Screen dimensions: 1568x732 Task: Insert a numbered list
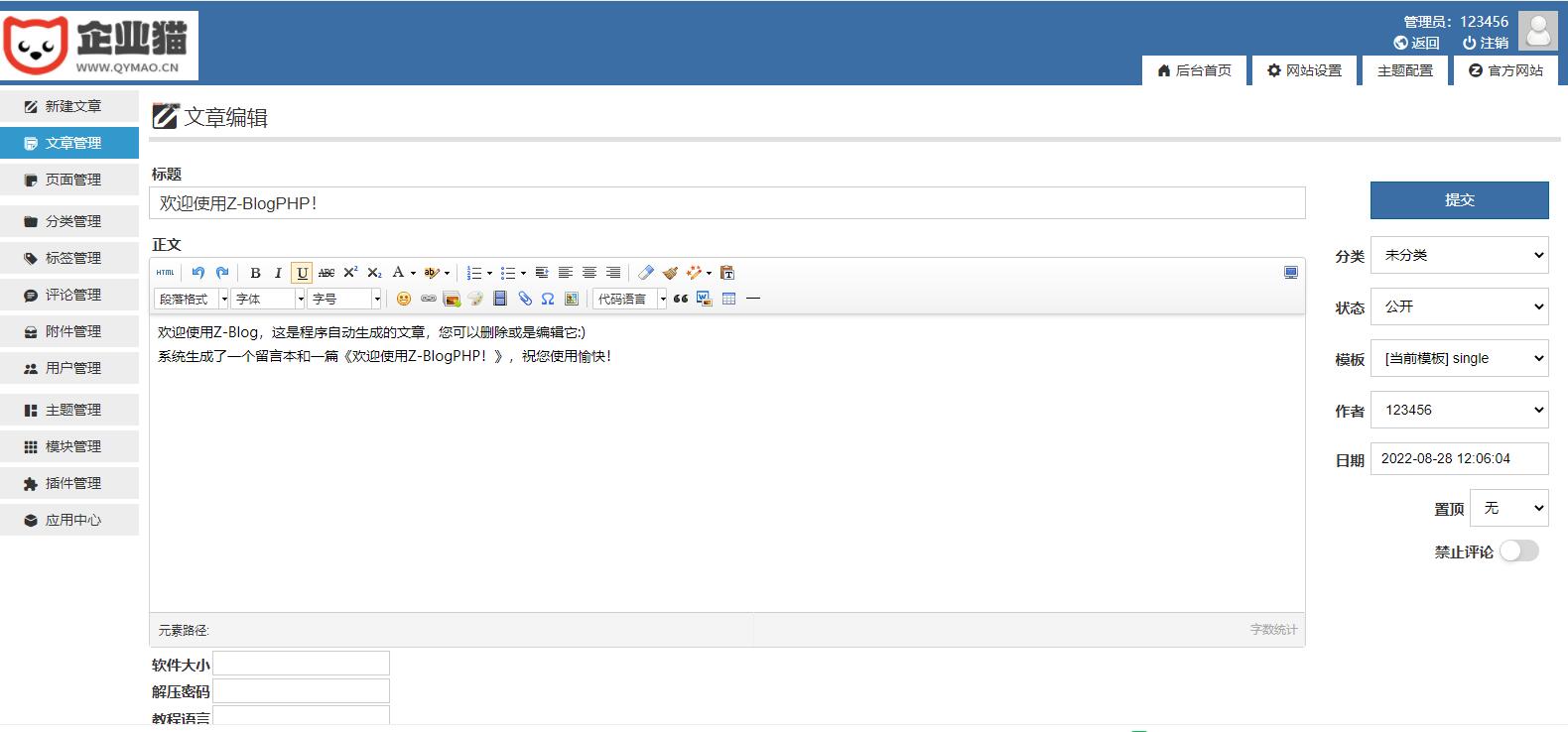tap(474, 273)
